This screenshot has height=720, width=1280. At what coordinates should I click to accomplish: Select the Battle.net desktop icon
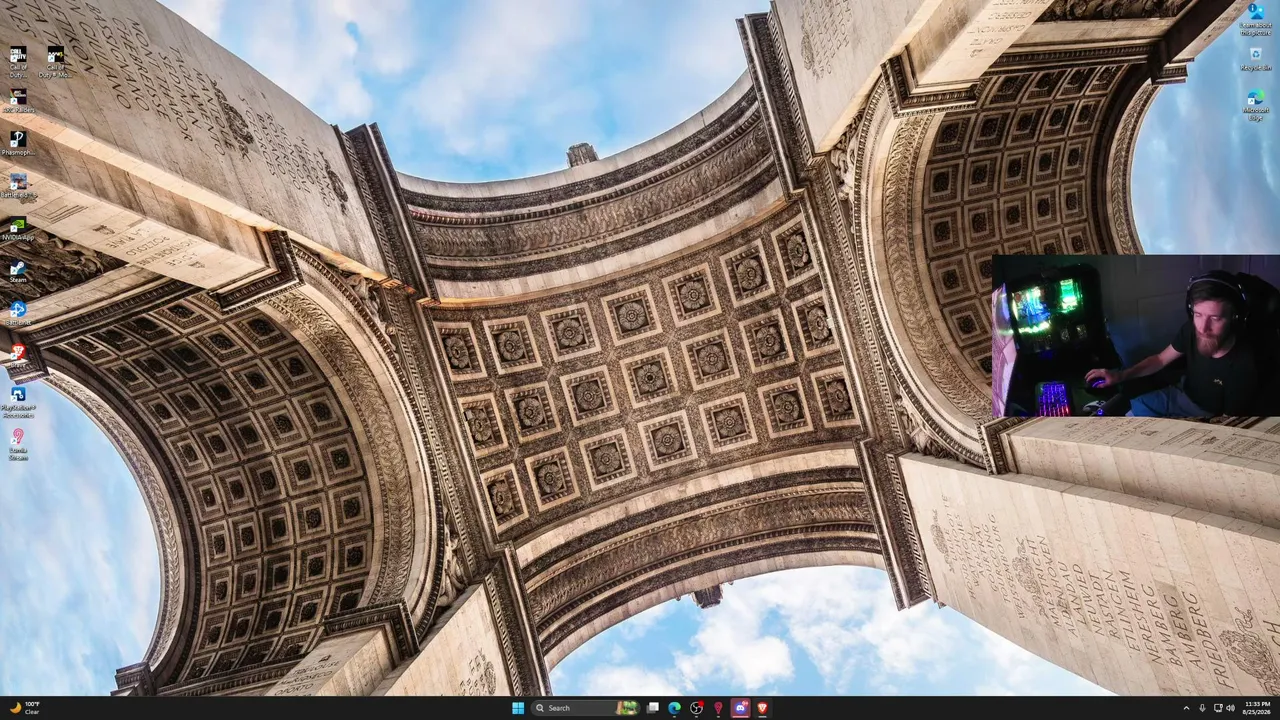tap(18, 314)
